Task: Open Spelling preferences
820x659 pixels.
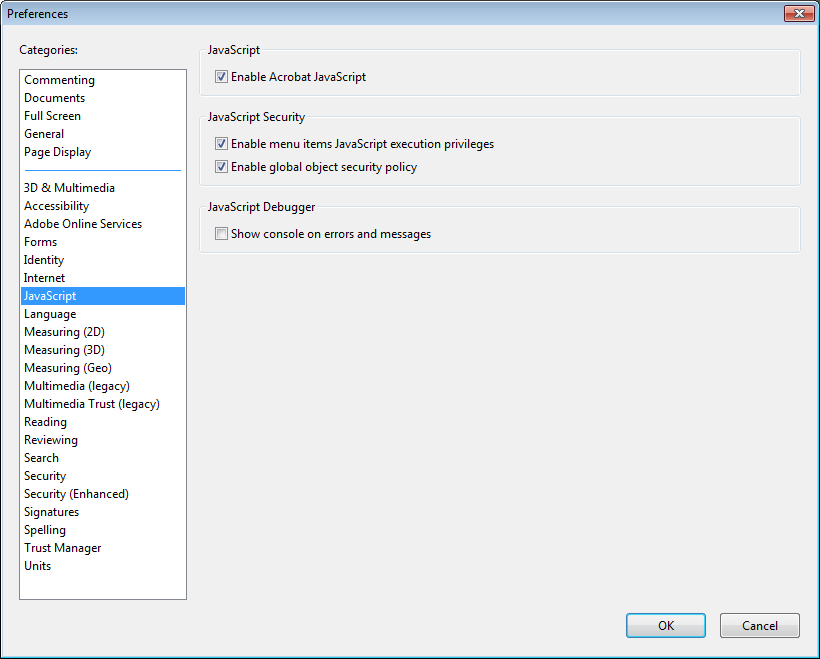Action: tap(103, 530)
